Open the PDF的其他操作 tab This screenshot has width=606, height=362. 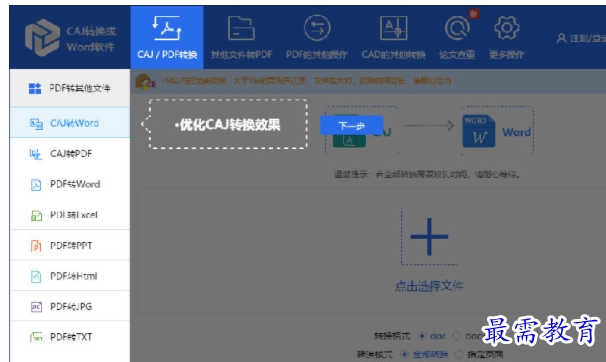coord(317,37)
